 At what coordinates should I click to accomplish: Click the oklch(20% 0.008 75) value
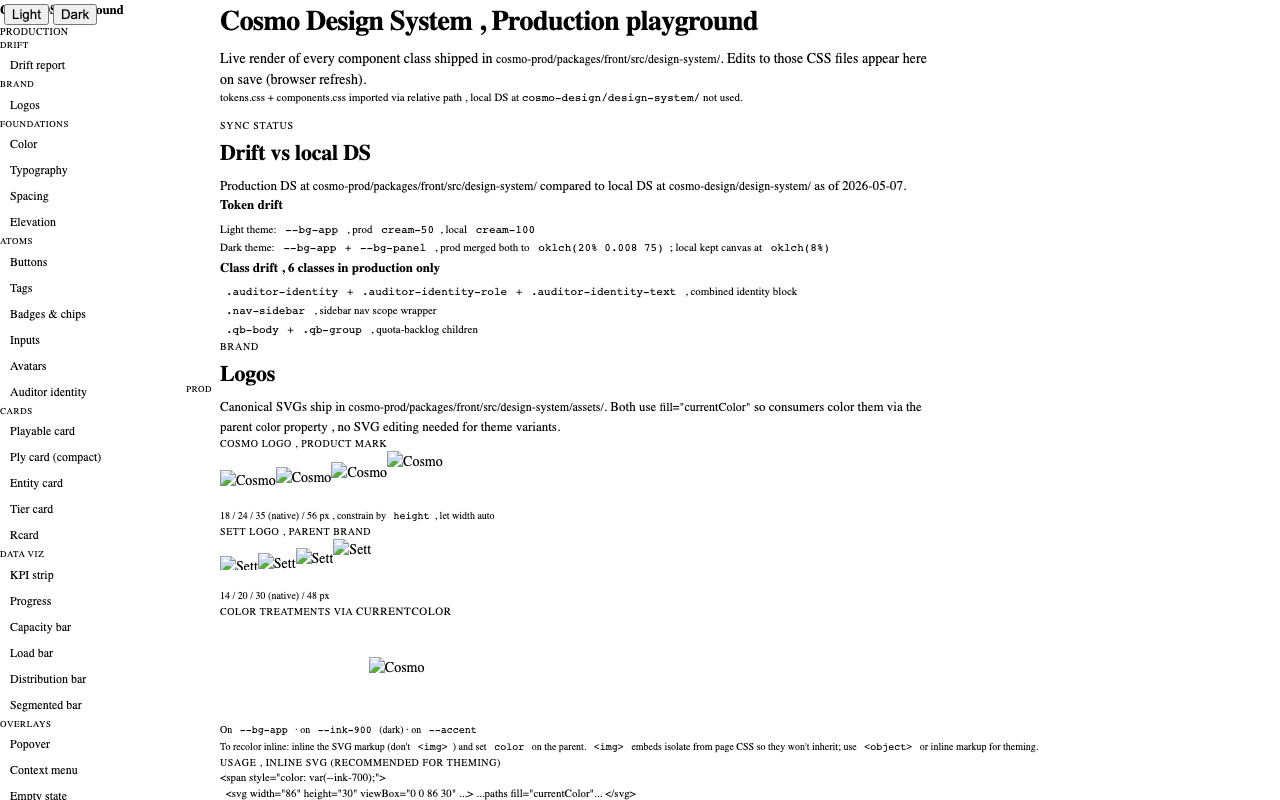pos(600,248)
